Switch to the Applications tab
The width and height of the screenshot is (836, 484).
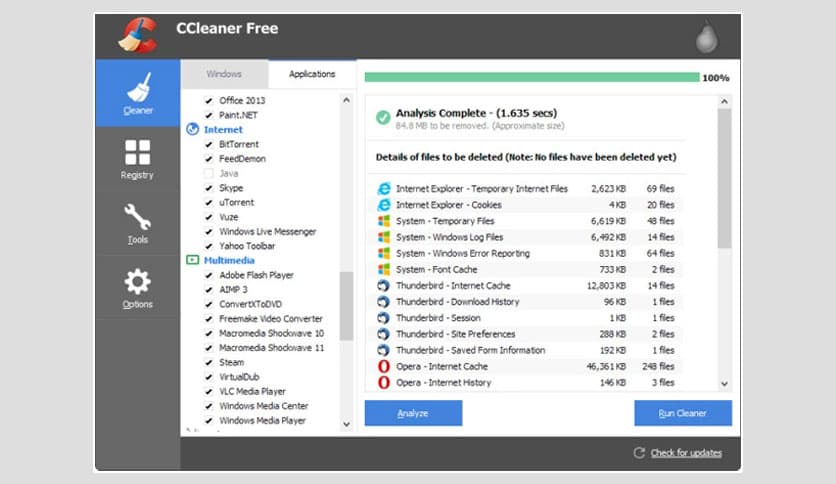(312, 74)
